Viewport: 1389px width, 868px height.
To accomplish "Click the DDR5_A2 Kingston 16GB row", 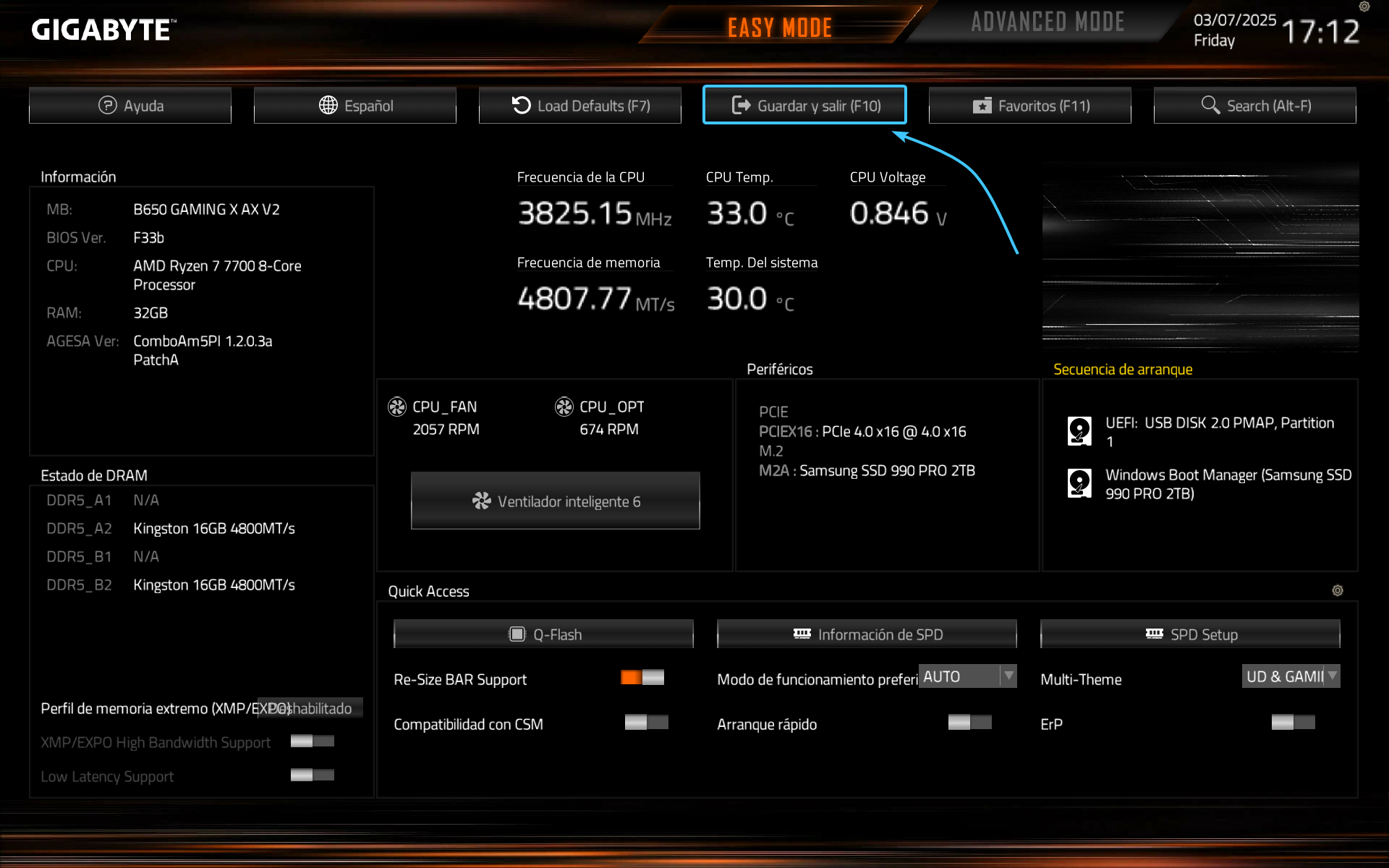I will (x=171, y=529).
